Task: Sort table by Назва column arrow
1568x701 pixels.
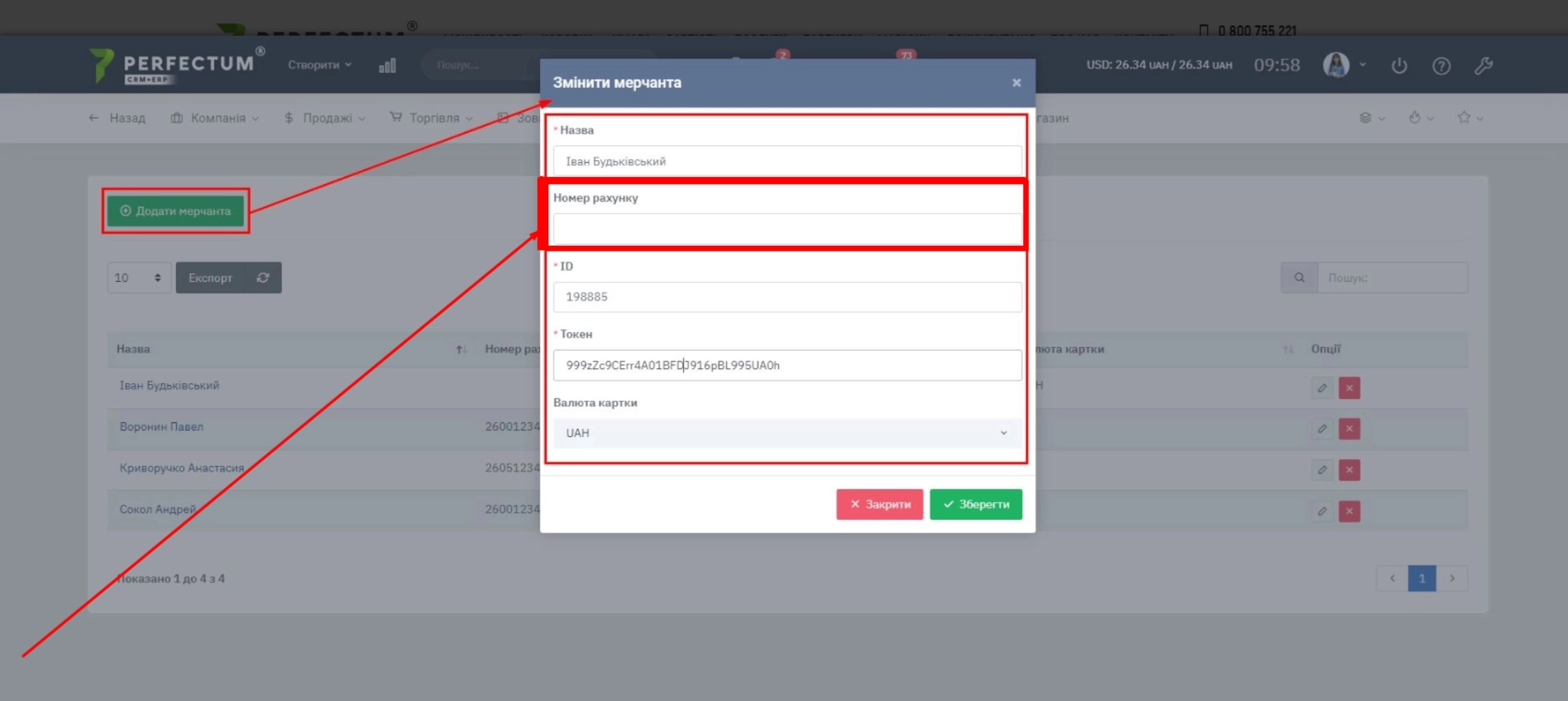Action: pyautogui.click(x=460, y=349)
